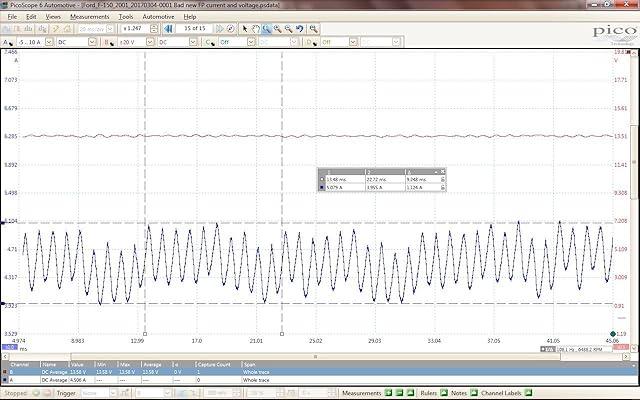Expand Channel B range dropdown showing ±20 V
The width and height of the screenshot is (640, 400).
[149, 43]
